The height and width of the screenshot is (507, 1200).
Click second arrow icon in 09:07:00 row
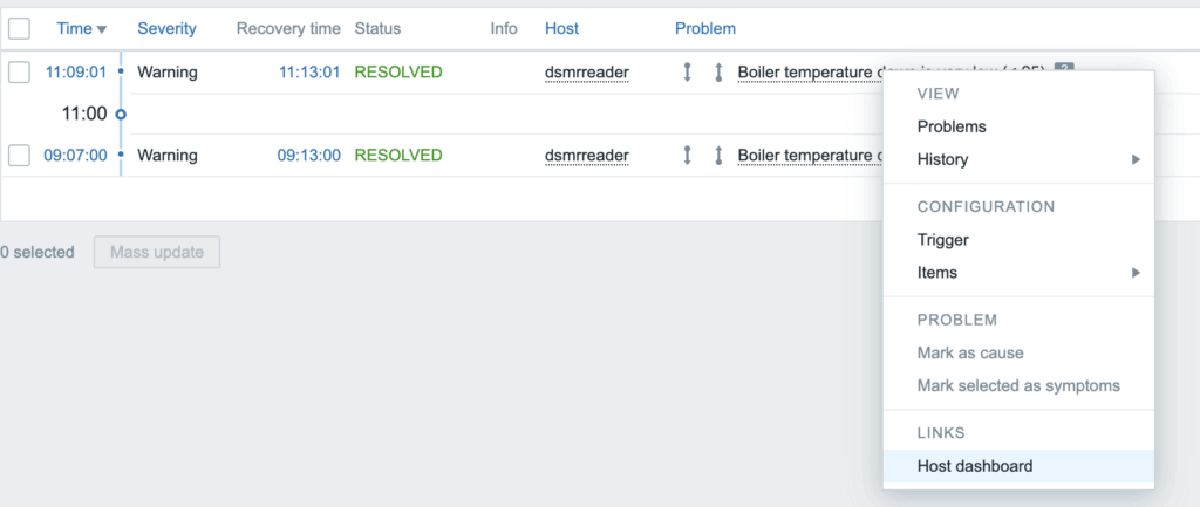click(x=718, y=155)
